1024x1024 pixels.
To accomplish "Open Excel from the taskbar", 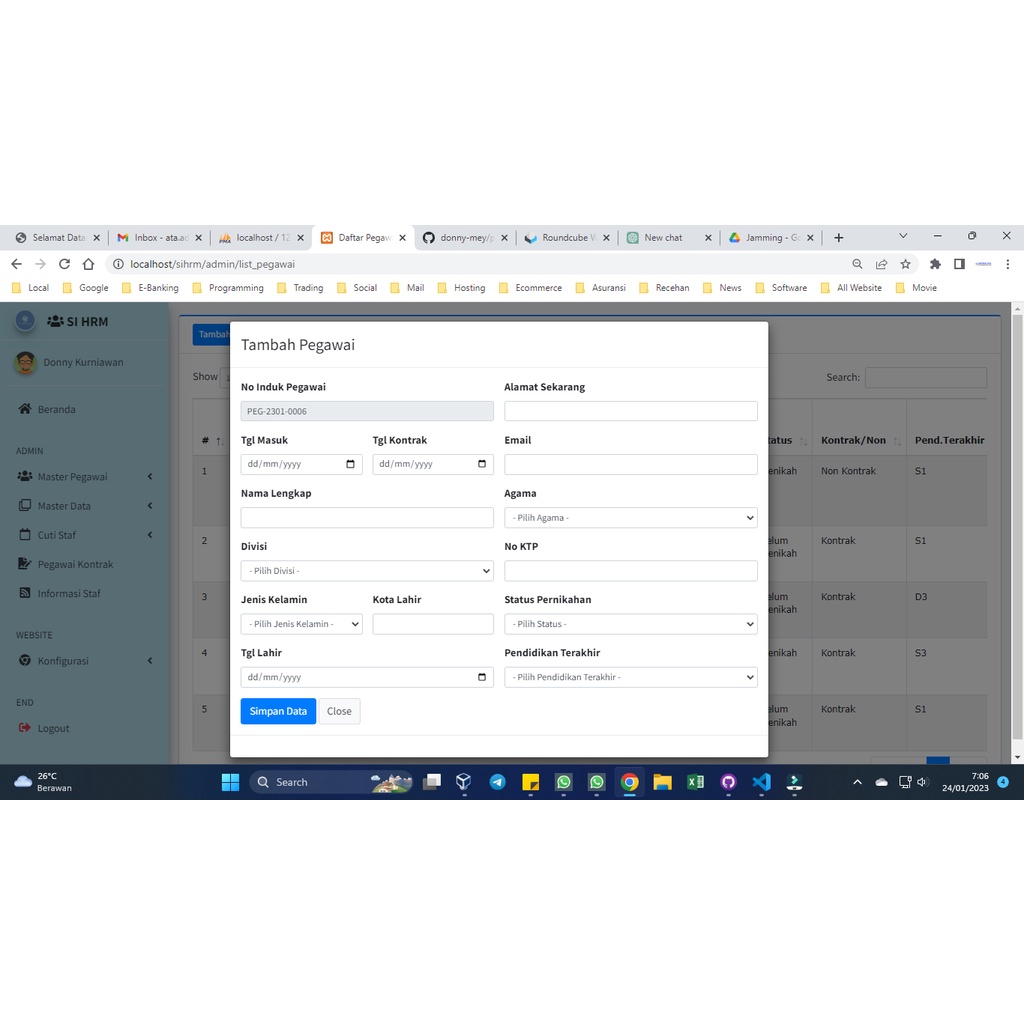I will 696,782.
